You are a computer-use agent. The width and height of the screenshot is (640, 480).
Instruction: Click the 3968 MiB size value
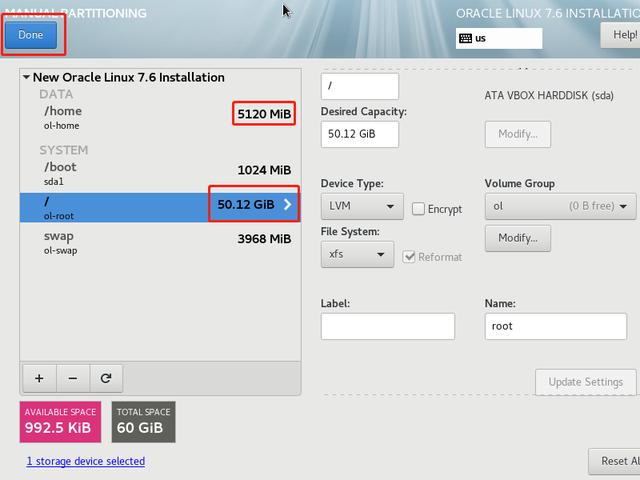[264, 239]
